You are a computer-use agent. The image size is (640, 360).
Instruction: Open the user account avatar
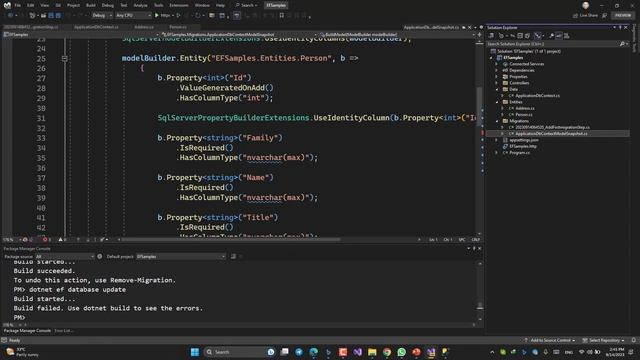[585, 5]
